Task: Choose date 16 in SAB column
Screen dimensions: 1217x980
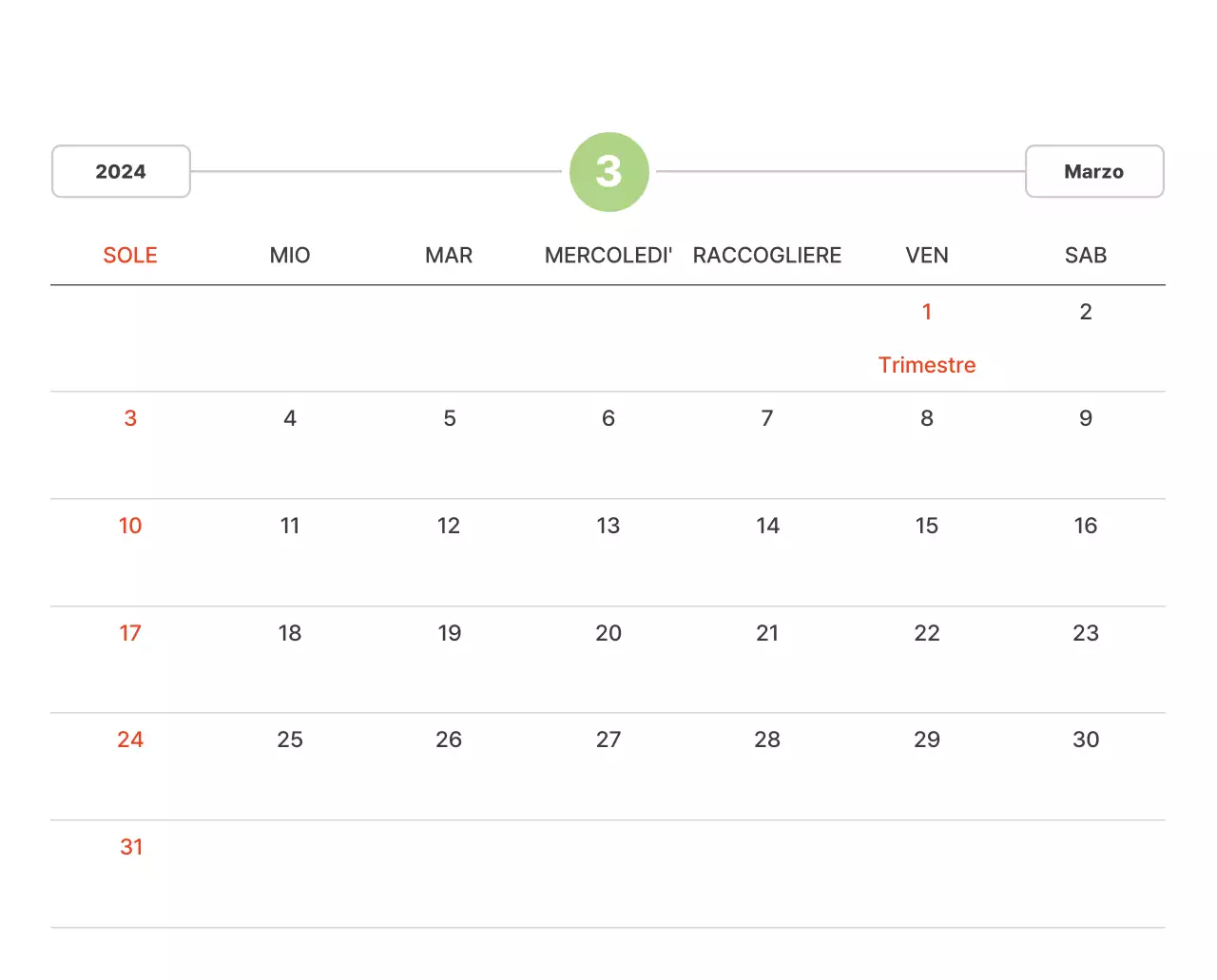Action: coord(1085,526)
